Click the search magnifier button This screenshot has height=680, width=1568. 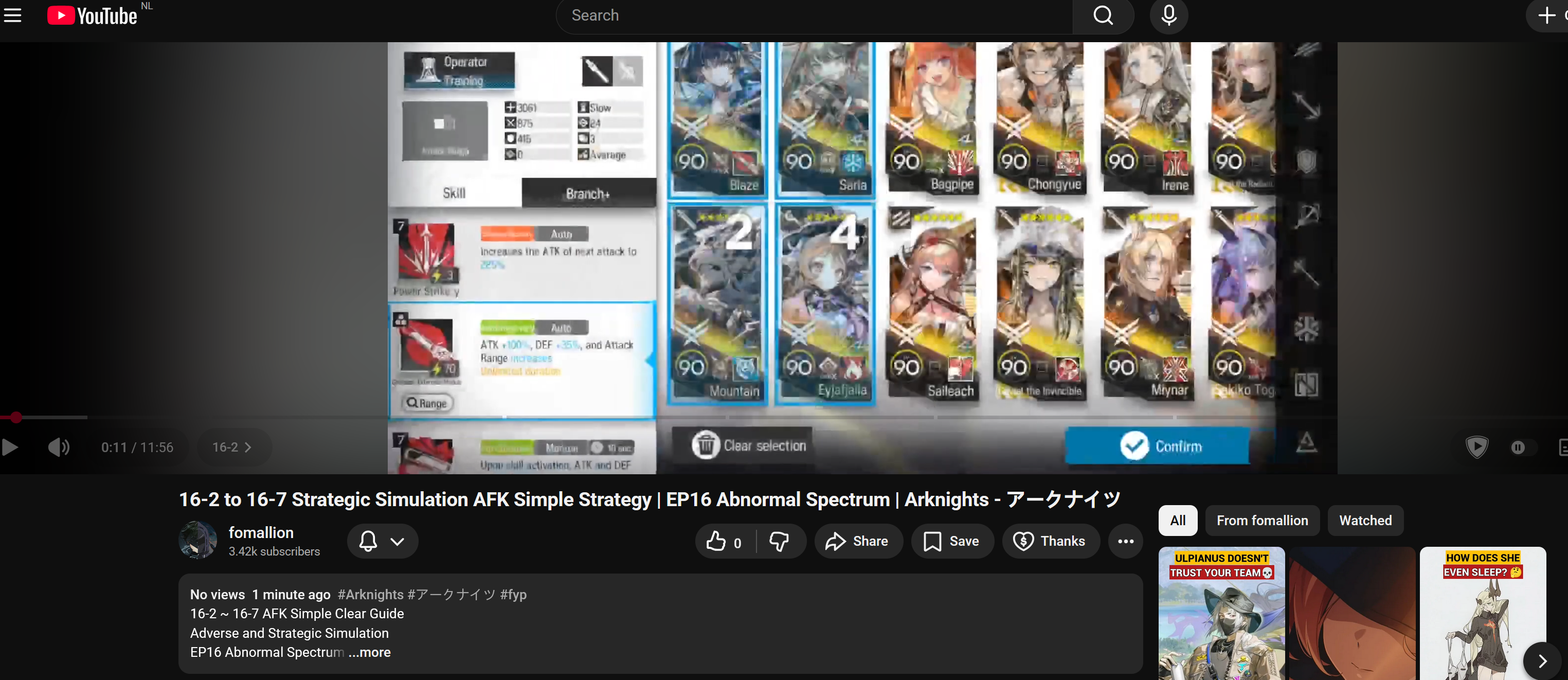point(1103,15)
